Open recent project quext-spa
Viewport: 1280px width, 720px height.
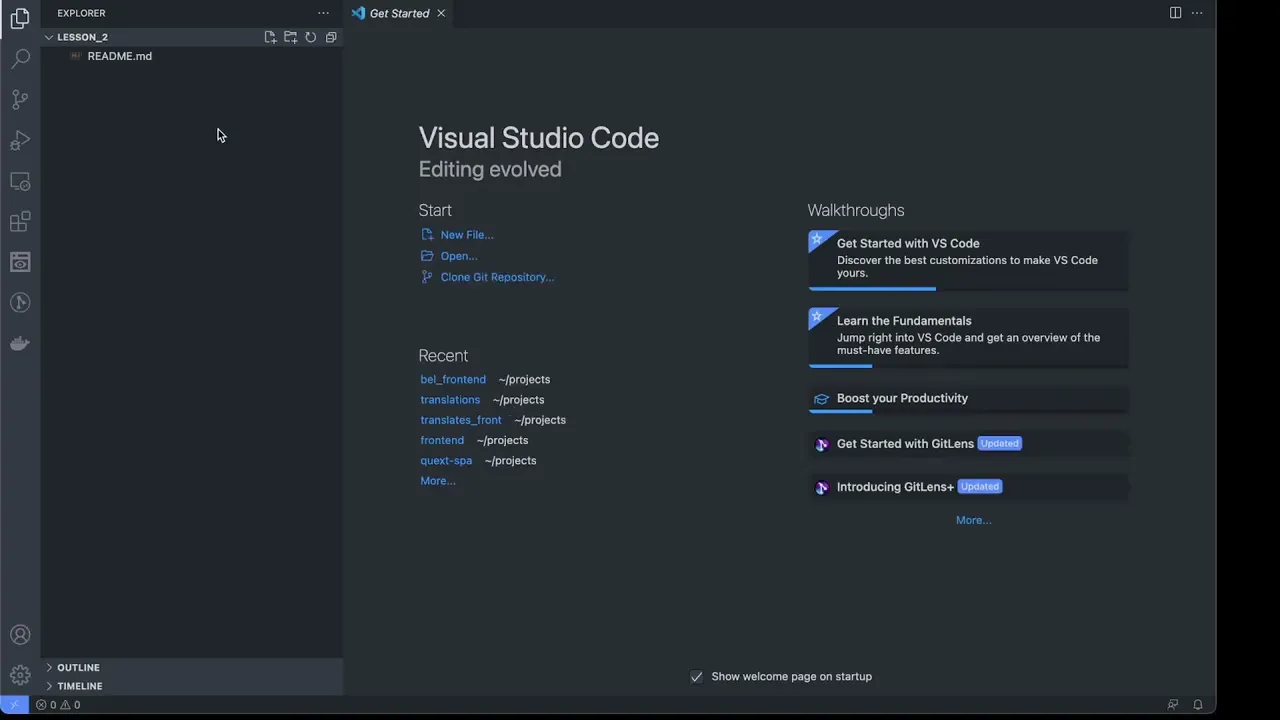446,461
